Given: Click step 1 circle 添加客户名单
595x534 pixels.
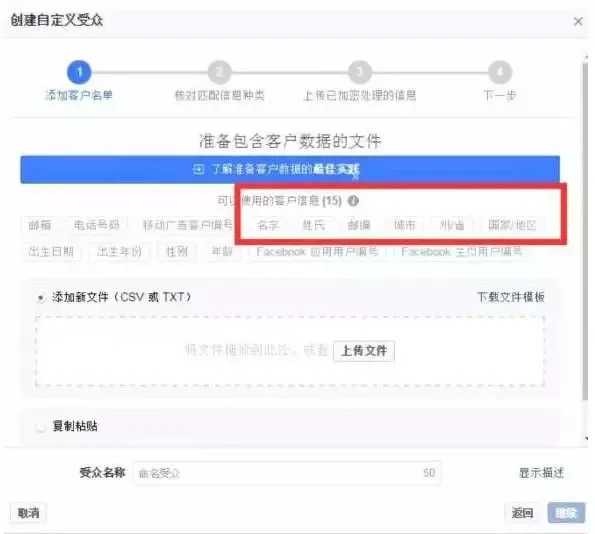Looking at the screenshot, I should (79, 72).
